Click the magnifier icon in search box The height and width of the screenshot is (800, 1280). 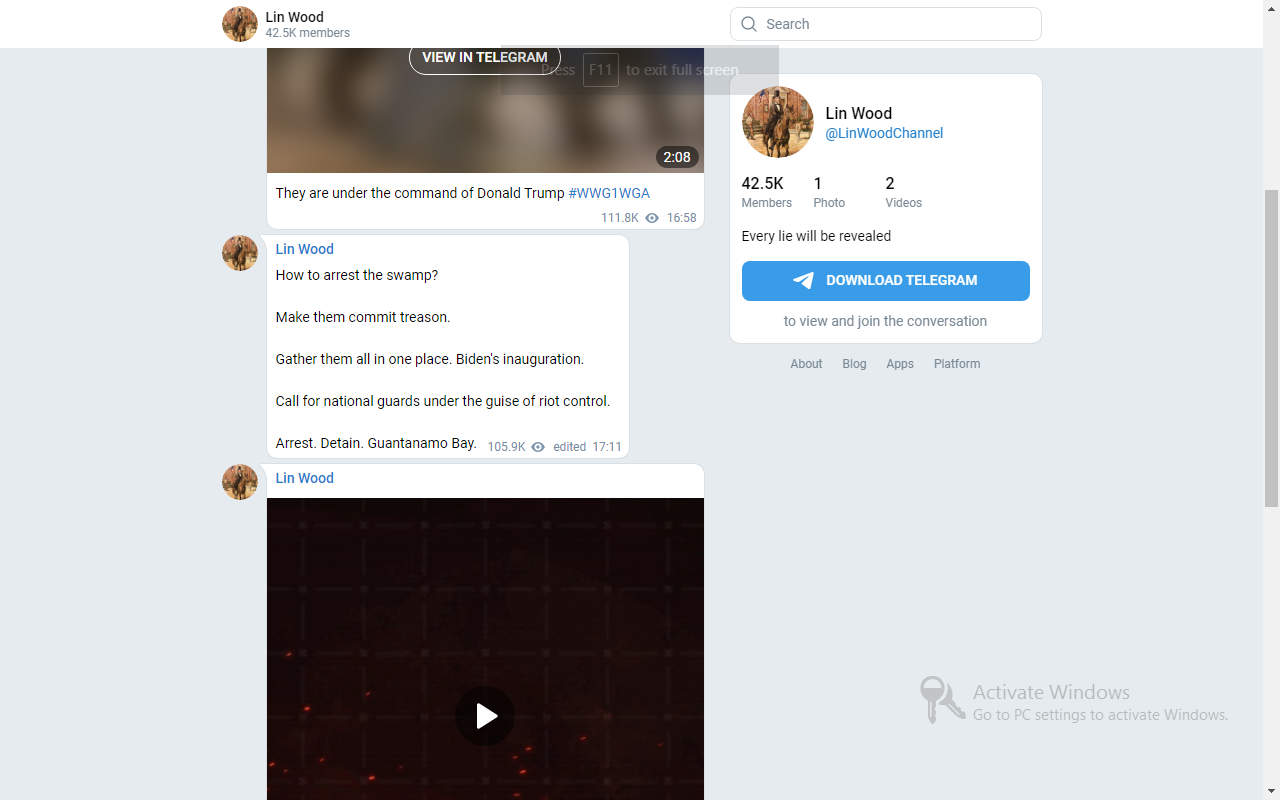(749, 24)
